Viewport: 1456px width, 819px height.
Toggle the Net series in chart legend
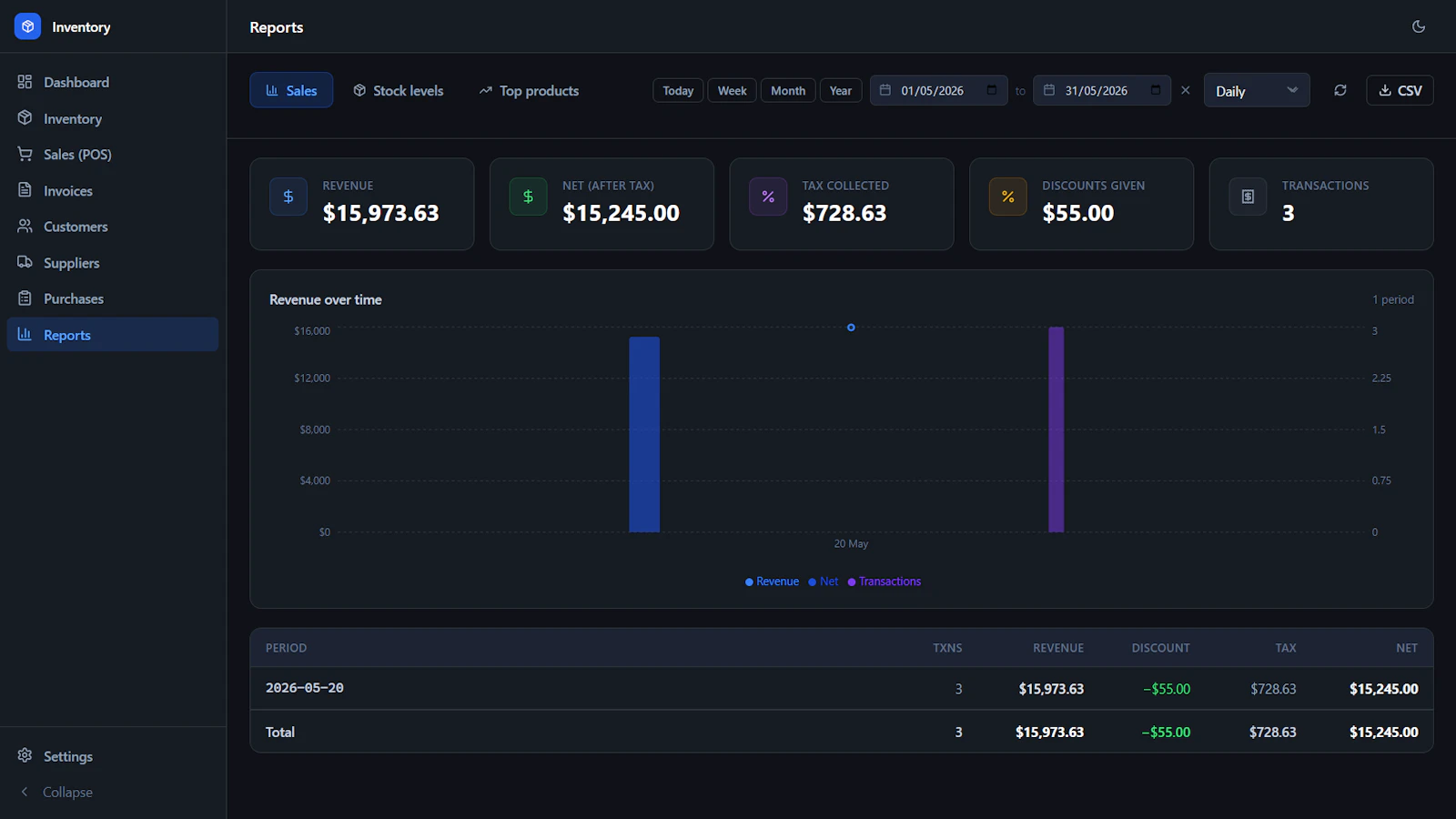pyautogui.click(x=824, y=581)
